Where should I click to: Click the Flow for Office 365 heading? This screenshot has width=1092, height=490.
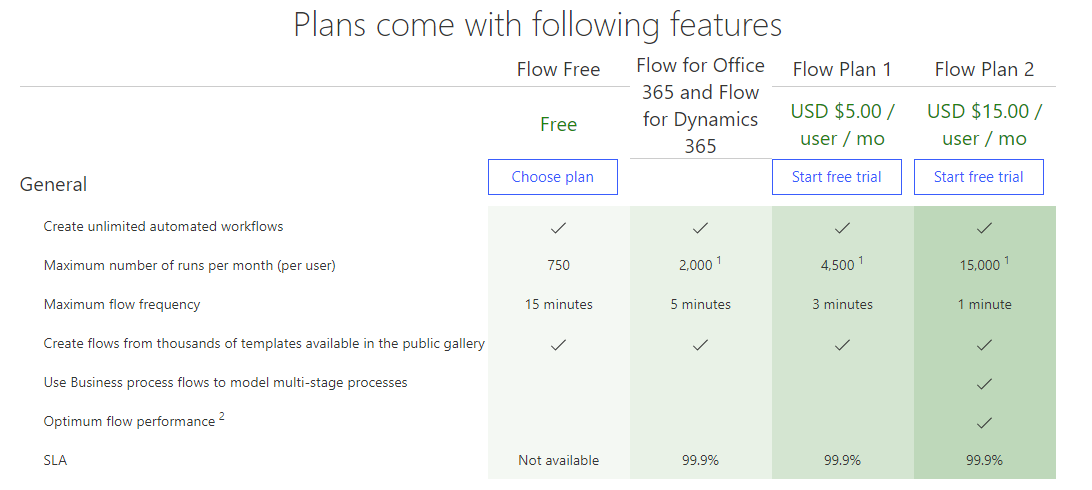[700, 105]
